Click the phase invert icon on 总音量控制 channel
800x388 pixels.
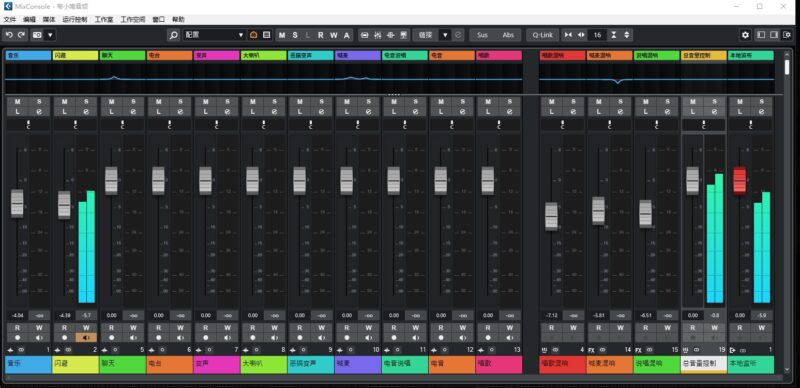coord(714,112)
